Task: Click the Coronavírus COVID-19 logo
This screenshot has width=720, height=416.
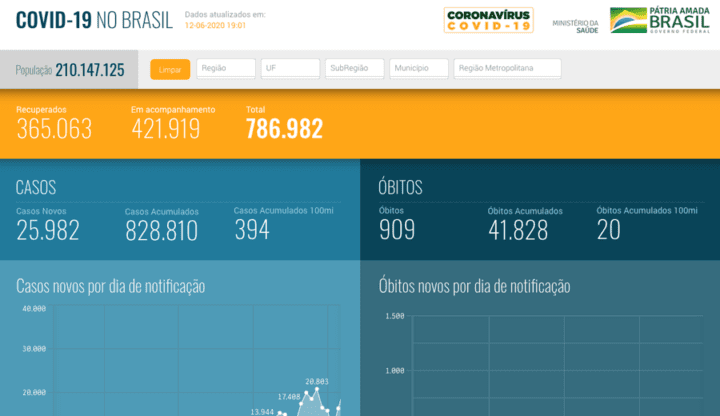Action: click(x=489, y=20)
